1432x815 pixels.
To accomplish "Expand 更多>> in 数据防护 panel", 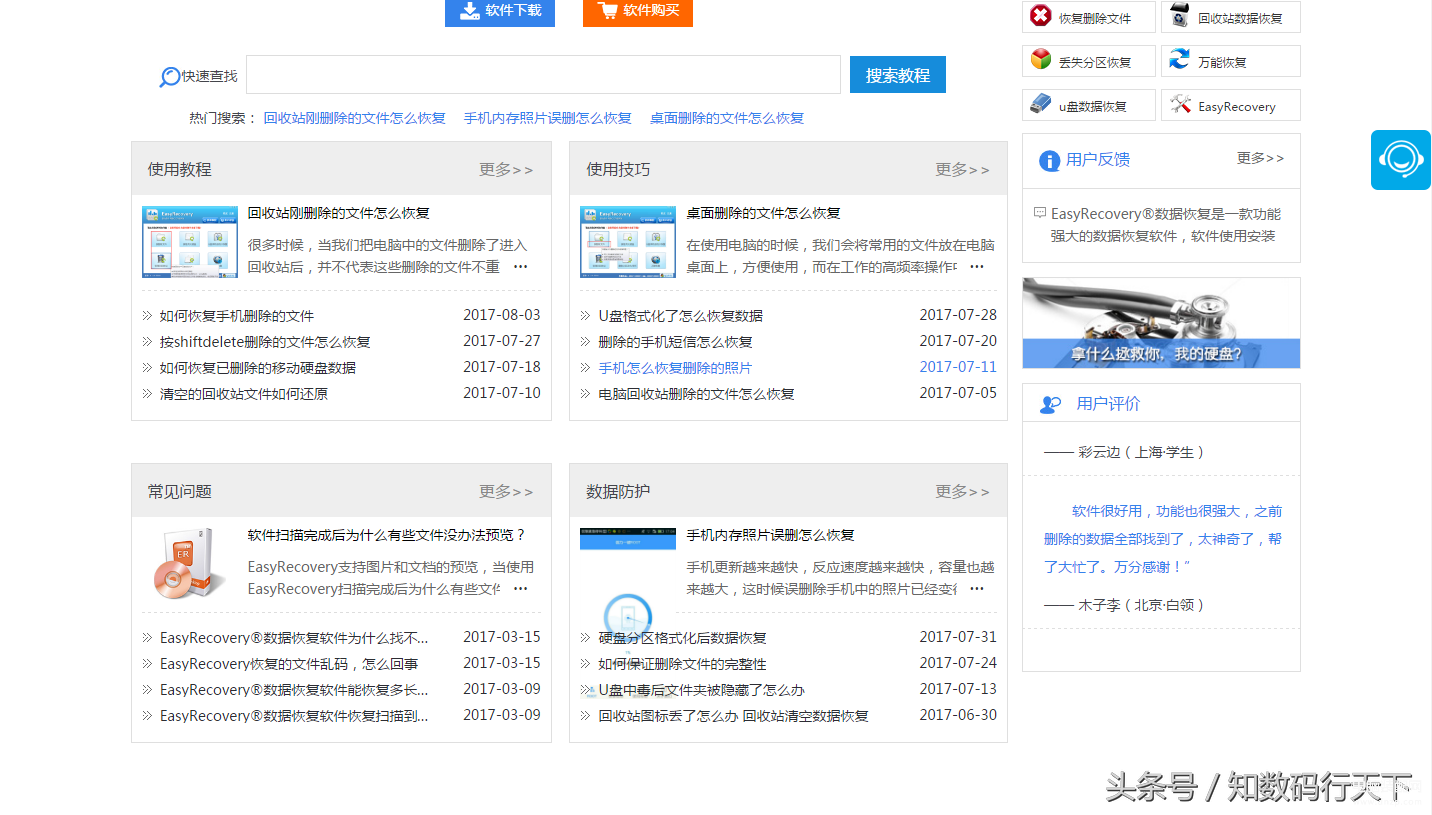I will 962,492.
